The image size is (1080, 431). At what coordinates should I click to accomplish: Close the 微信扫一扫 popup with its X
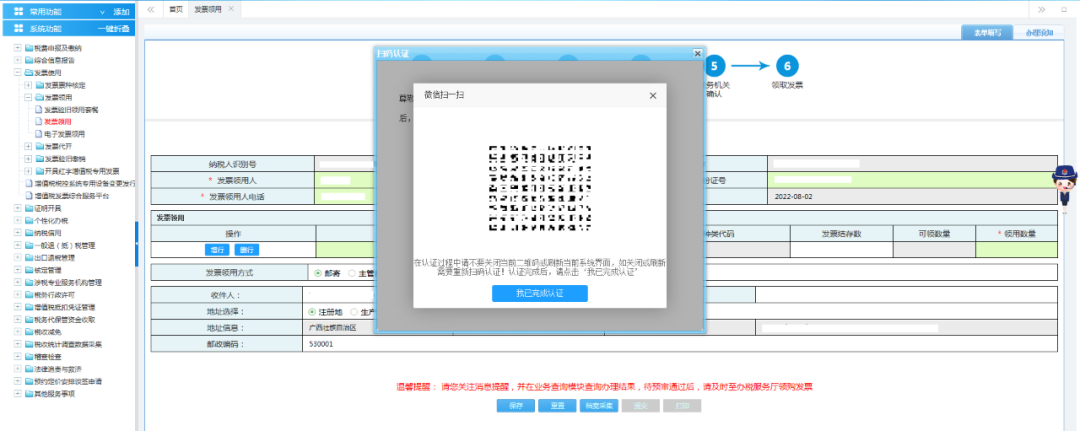(x=653, y=95)
